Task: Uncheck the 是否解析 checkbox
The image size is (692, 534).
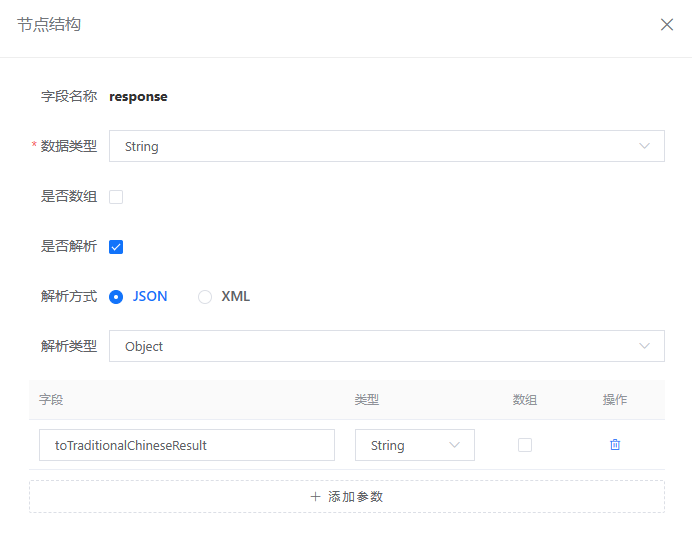Action: coord(116,247)
